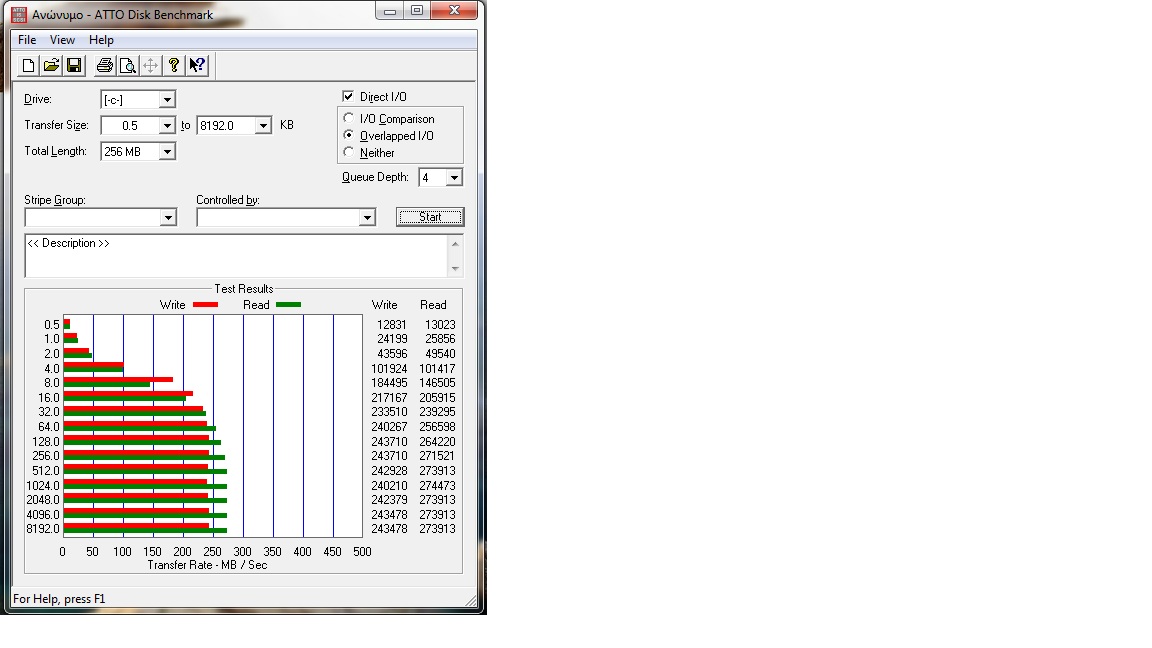This screenshot has height=648, width=1152.
Task: Select the Overlapped I/O radio button
Action: (x=349, y=135)
